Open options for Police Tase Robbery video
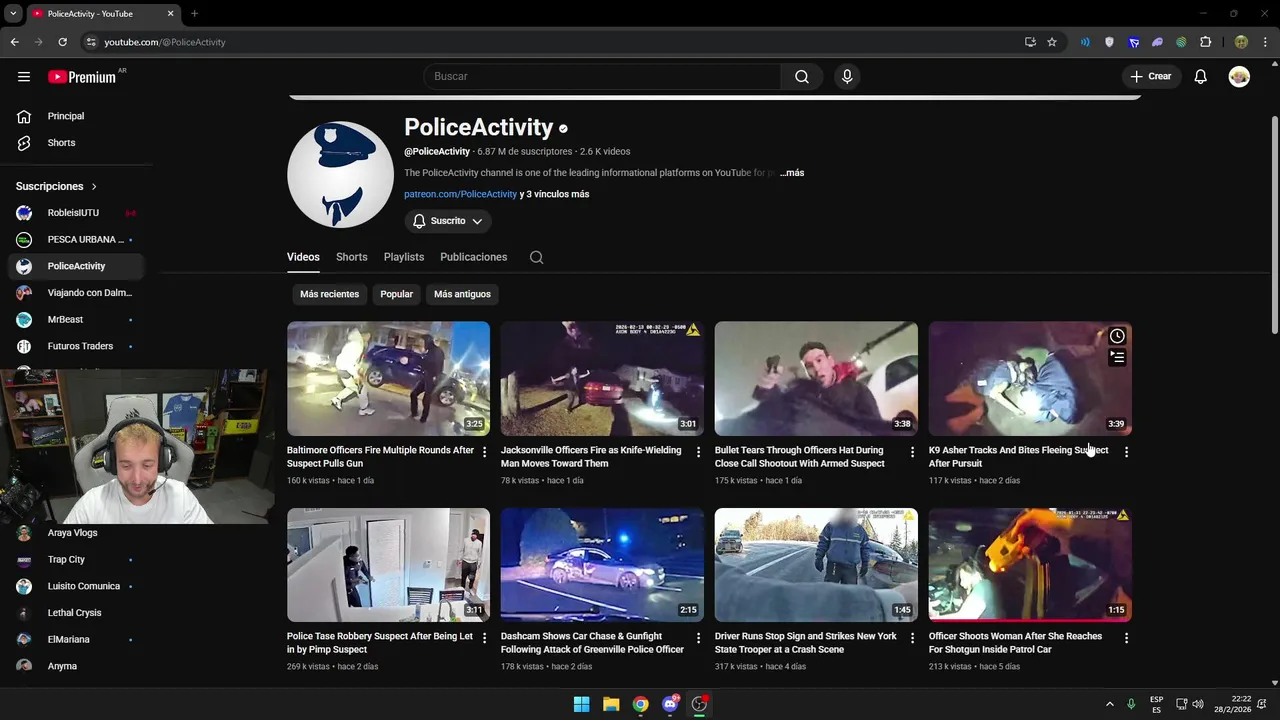This screenshot has height=720, width=1280. tap(485, 638)
